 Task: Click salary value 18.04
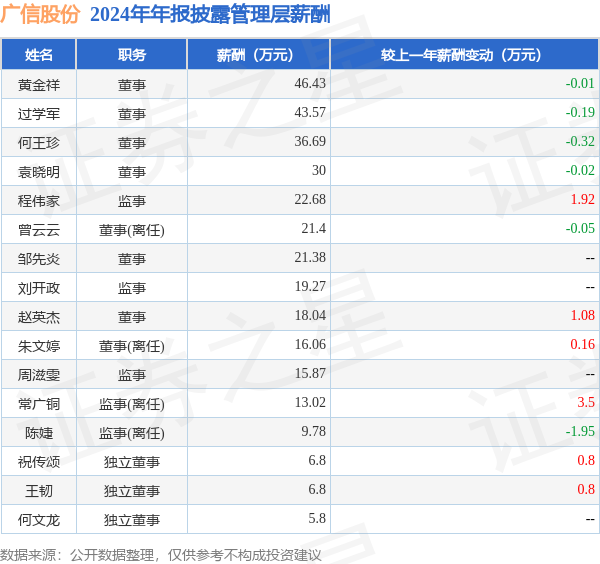coord(310,316)
